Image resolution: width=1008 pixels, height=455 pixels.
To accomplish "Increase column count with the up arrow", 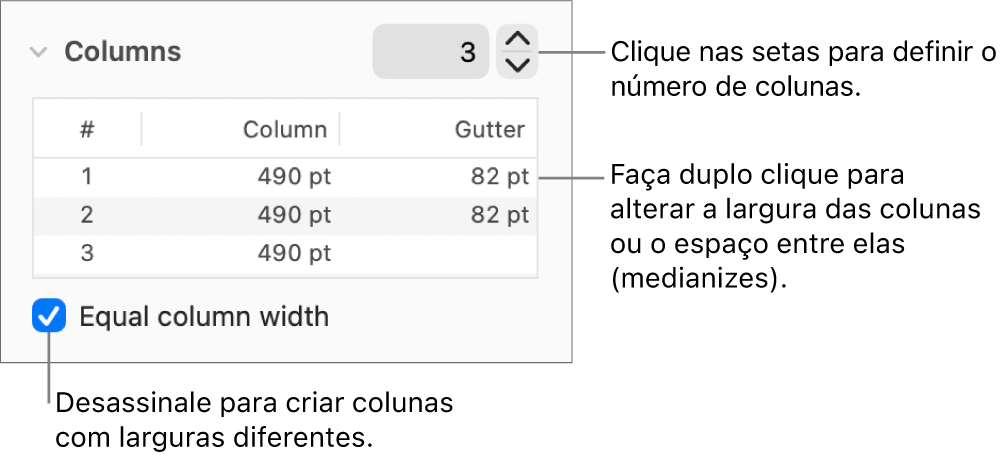I will pyautogui.click(x=517, y=40).
